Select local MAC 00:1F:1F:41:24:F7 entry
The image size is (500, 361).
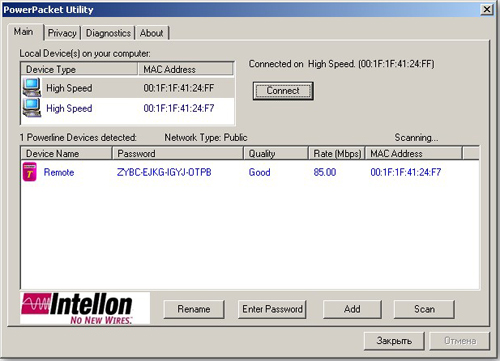(179, 108)
